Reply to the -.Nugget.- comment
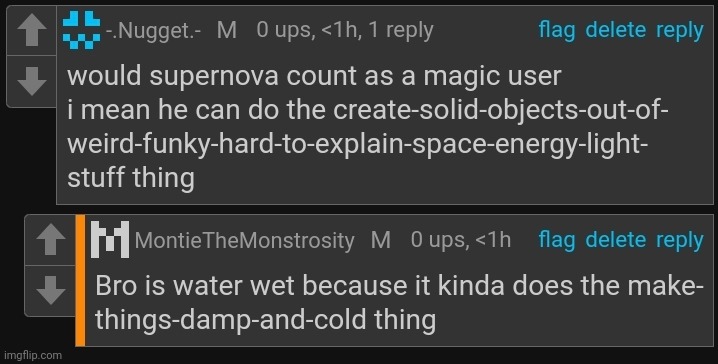 pyautogui.click(x=680, y=31)
